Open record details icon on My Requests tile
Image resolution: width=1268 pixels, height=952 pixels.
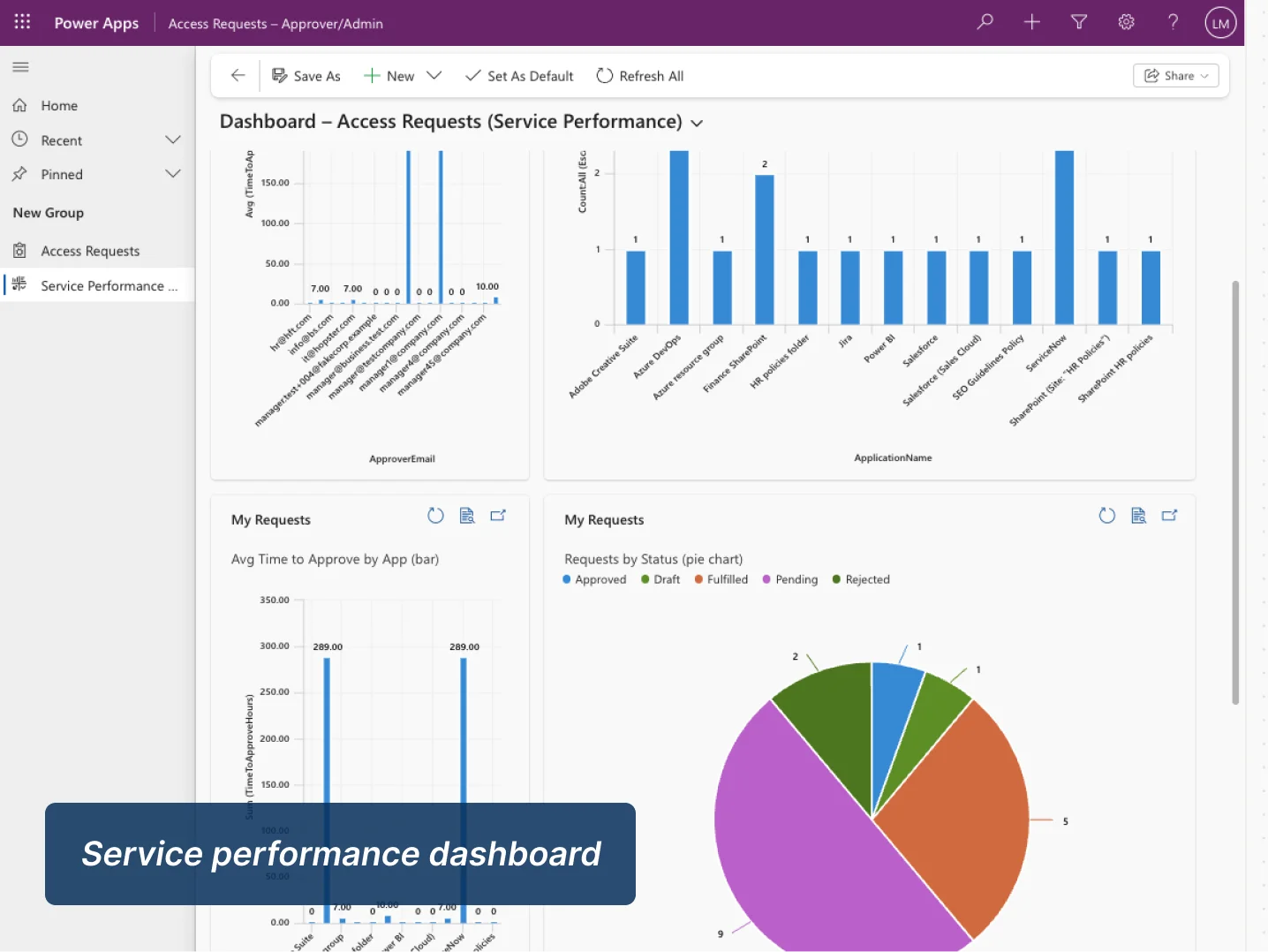467,515
